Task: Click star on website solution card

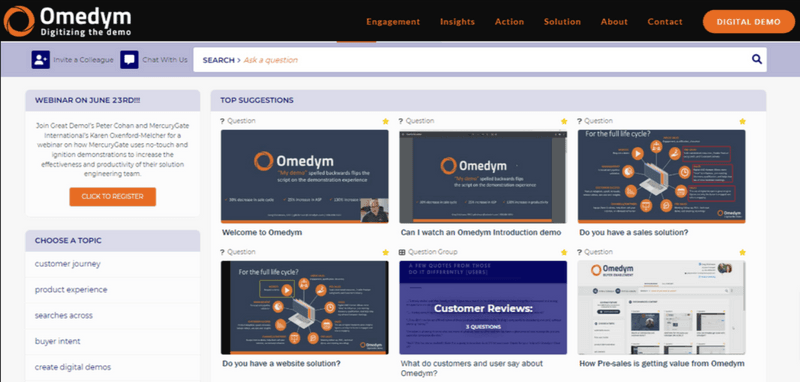Action: click(385, 252)
